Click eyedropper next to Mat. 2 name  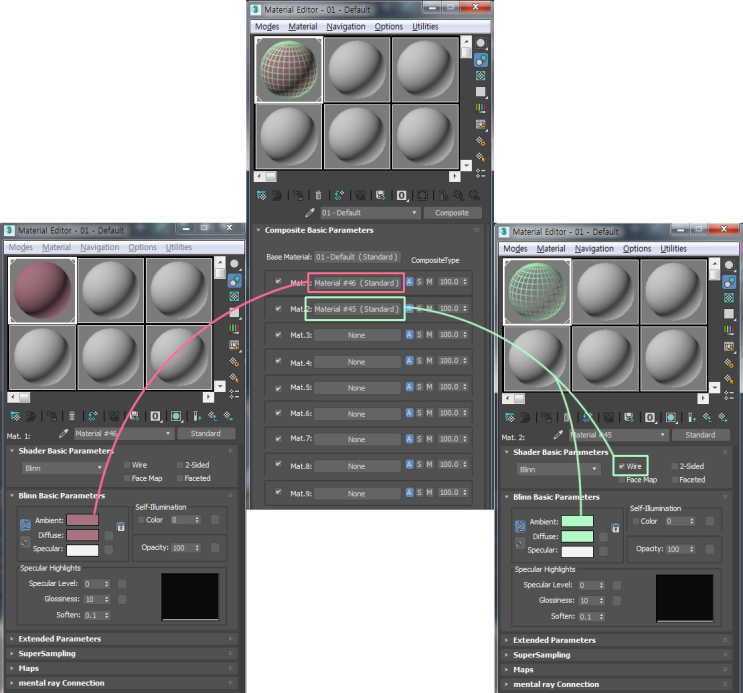tap(558, 435)
